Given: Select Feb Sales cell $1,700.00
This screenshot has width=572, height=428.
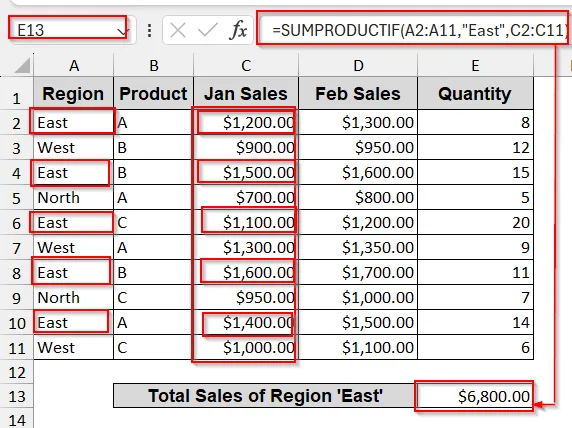Looking at the screenshot, I should (358, 272).
